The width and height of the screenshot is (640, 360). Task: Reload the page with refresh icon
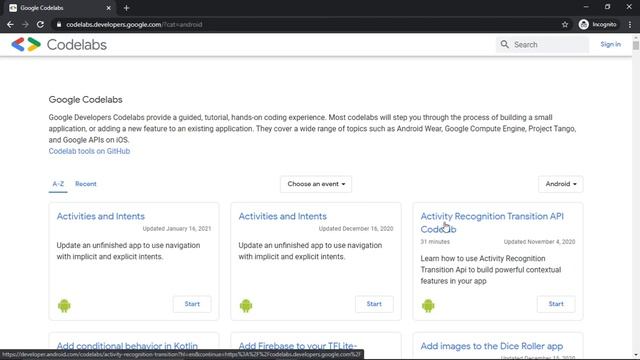point(40,24)
